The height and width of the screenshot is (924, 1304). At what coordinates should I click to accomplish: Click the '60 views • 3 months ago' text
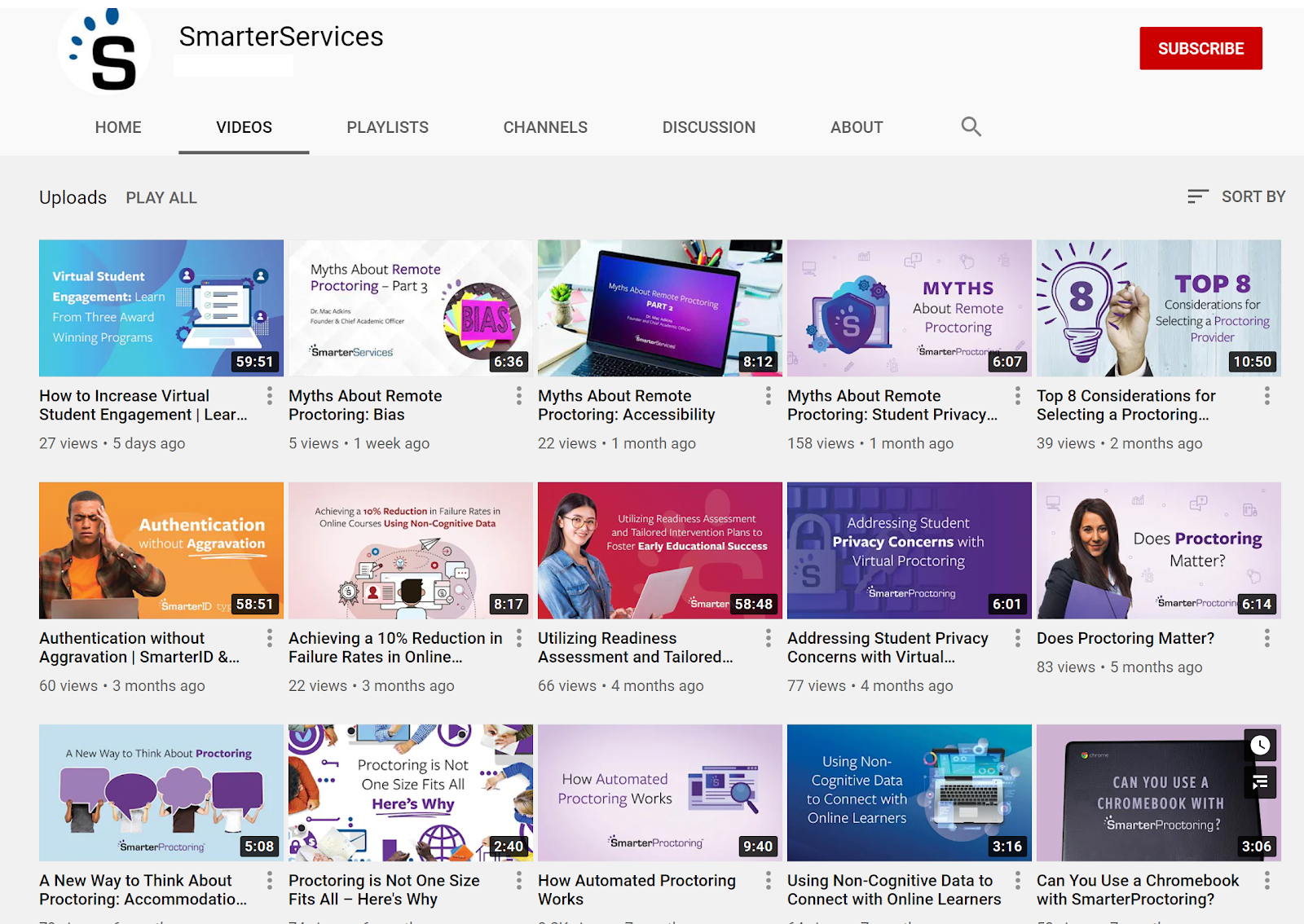pyautogui.click(x=122, y=686)
